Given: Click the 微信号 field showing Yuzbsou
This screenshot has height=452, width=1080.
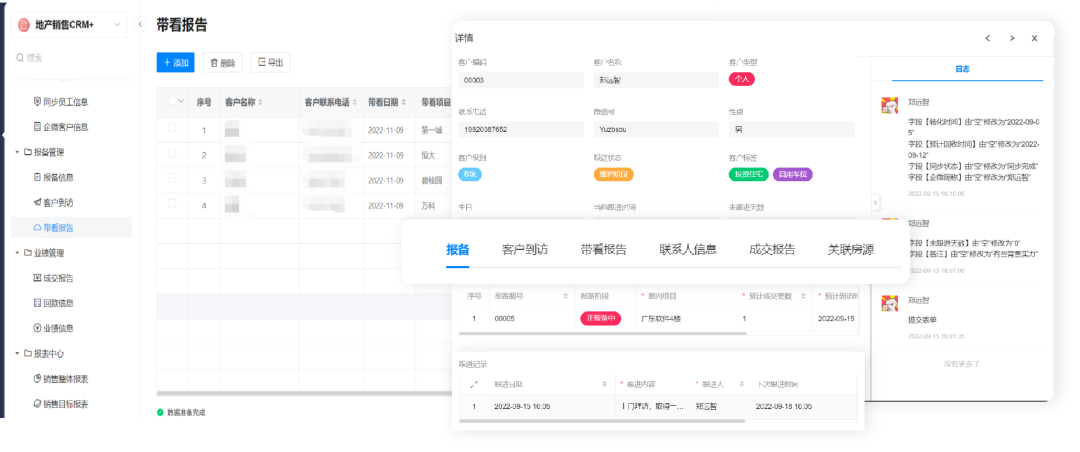Looking at the screenshot, I should [656, 129].
